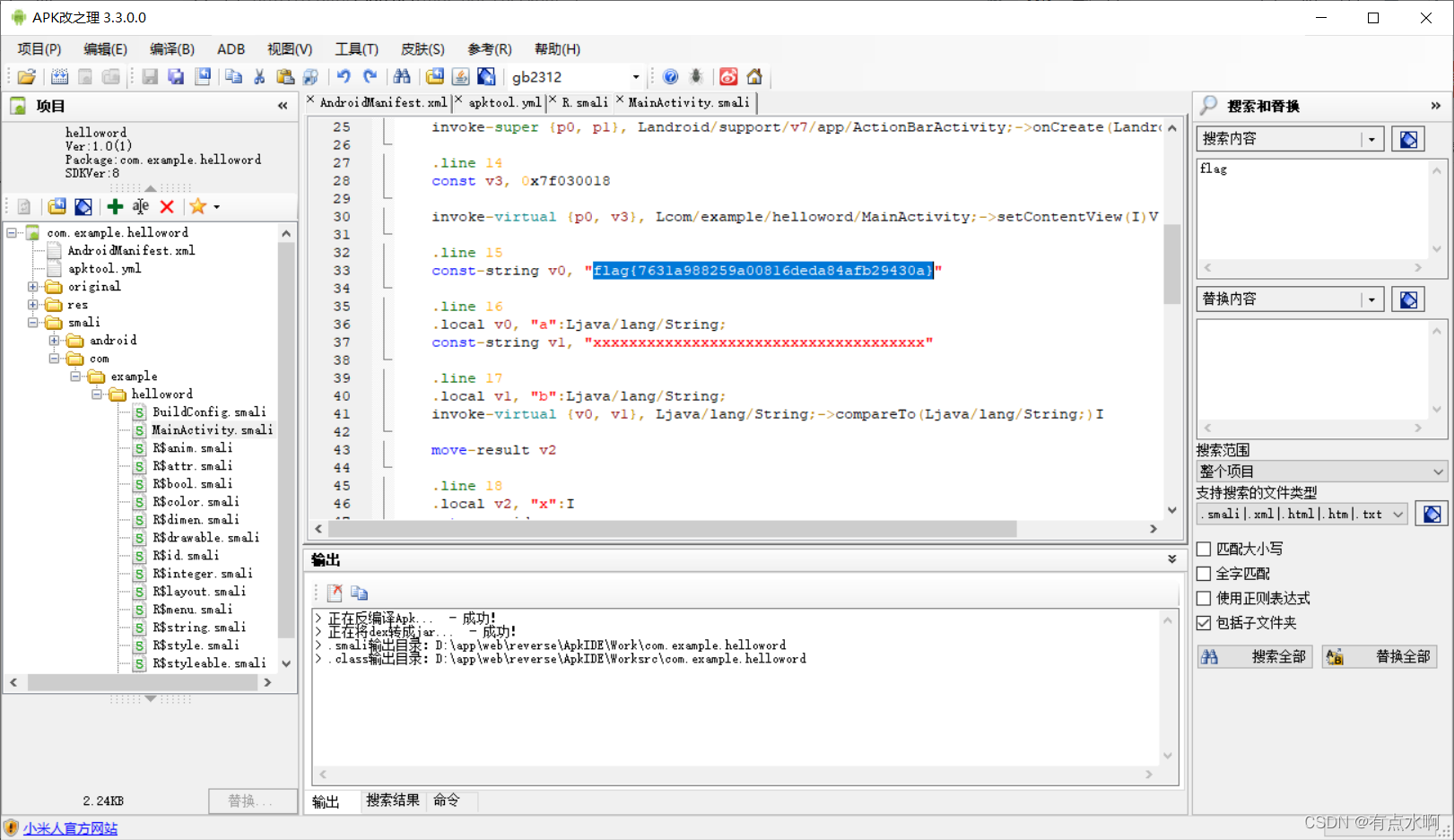This screenshot has height=840, width=1454.
Task: Switch to 搜索结果 output tab
Action: tap(393, 801)
